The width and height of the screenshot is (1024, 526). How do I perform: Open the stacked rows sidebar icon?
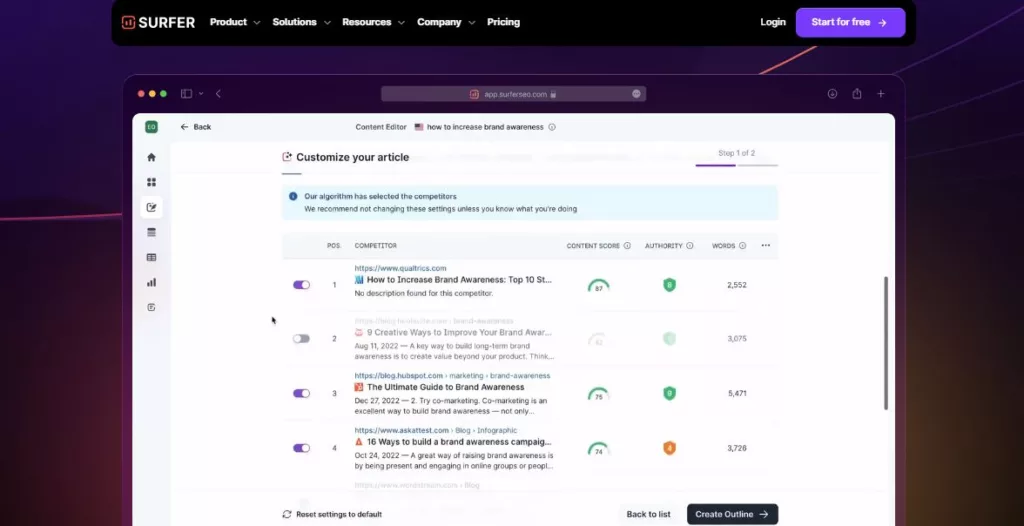point(152,233)
